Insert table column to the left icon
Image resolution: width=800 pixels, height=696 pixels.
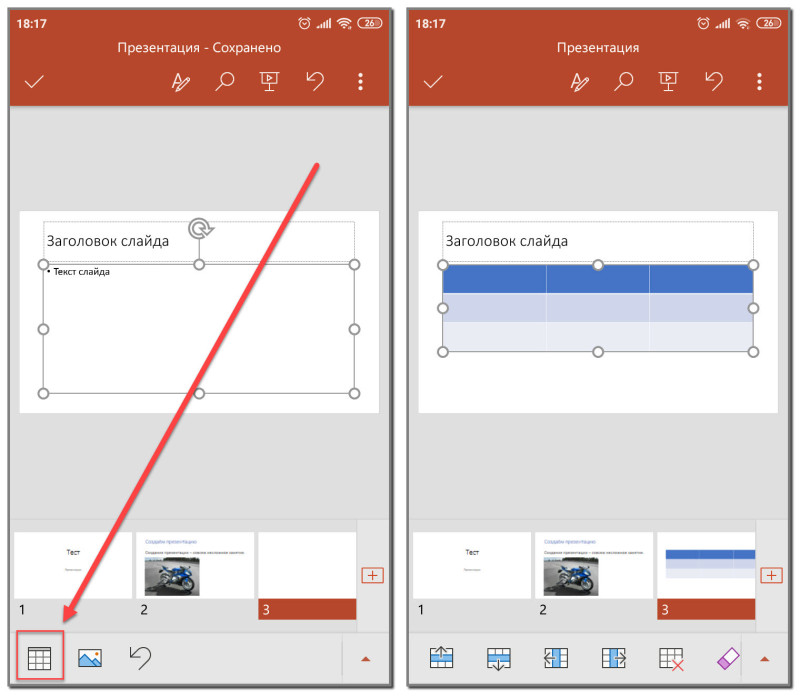[556, 658]
